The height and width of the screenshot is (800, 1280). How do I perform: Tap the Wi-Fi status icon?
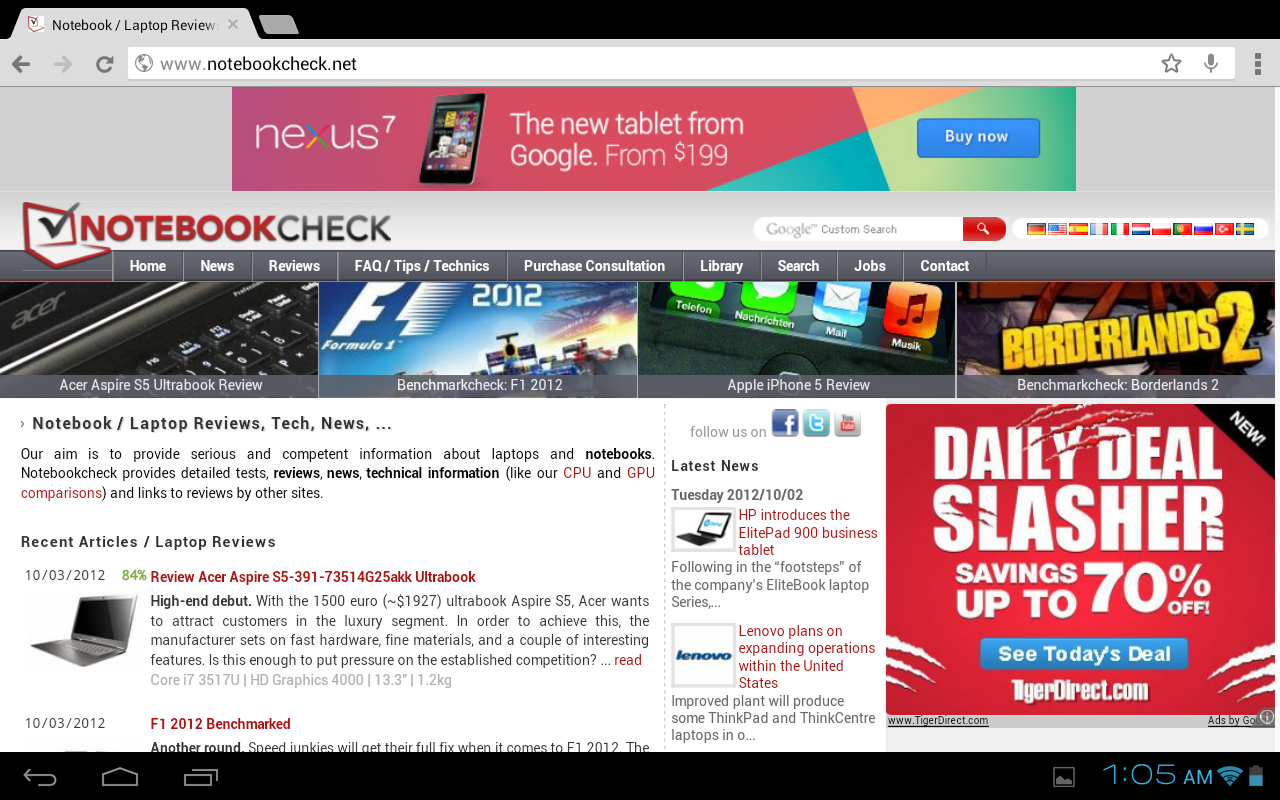pos(1230,776)
